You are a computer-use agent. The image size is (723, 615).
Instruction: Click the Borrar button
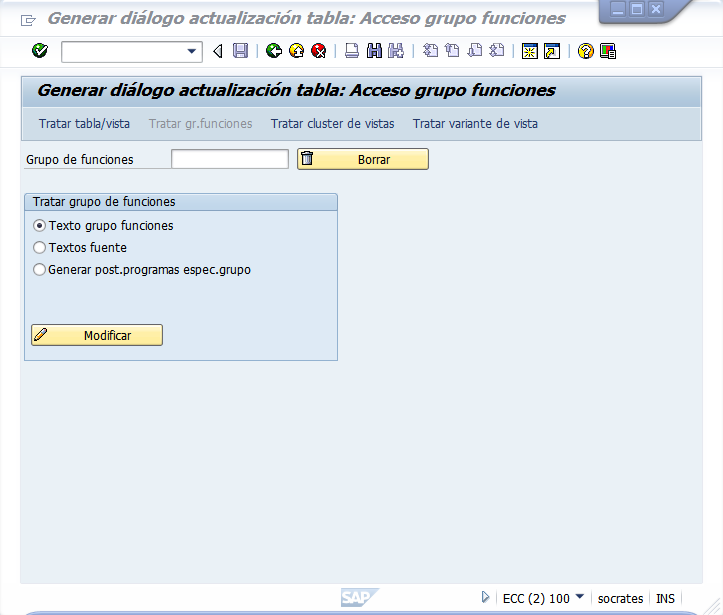point(362,159)
